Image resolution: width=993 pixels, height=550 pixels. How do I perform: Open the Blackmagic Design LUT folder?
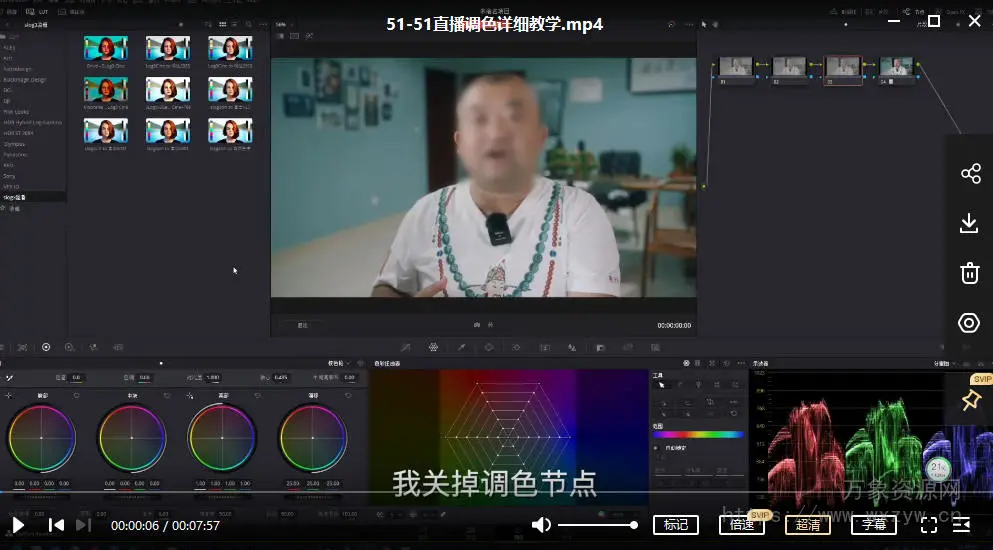tap(24, 80)
